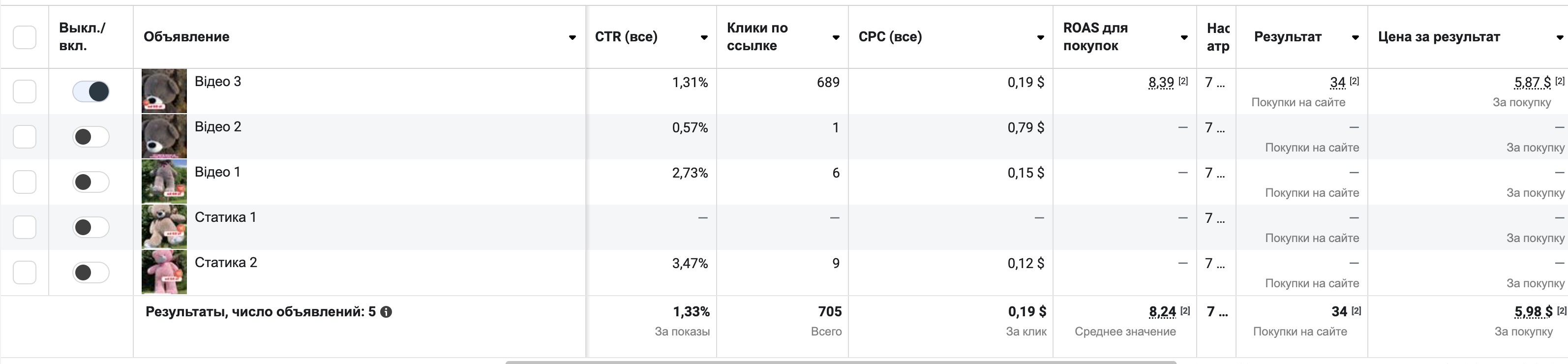The image size is (1568, 364).
Task: Open the 5,87 $ cost per result link
Action: (1532, 82)
